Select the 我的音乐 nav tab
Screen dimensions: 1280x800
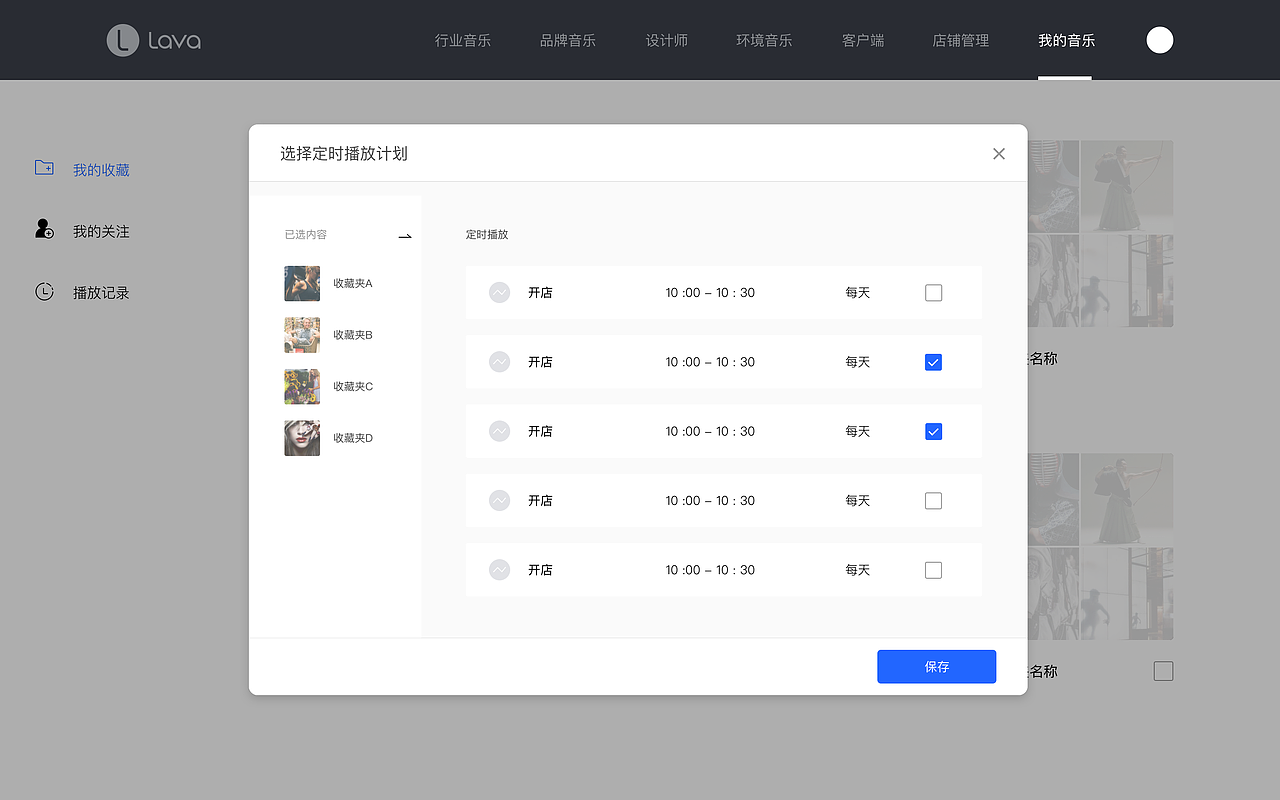tap(1066, 40)
